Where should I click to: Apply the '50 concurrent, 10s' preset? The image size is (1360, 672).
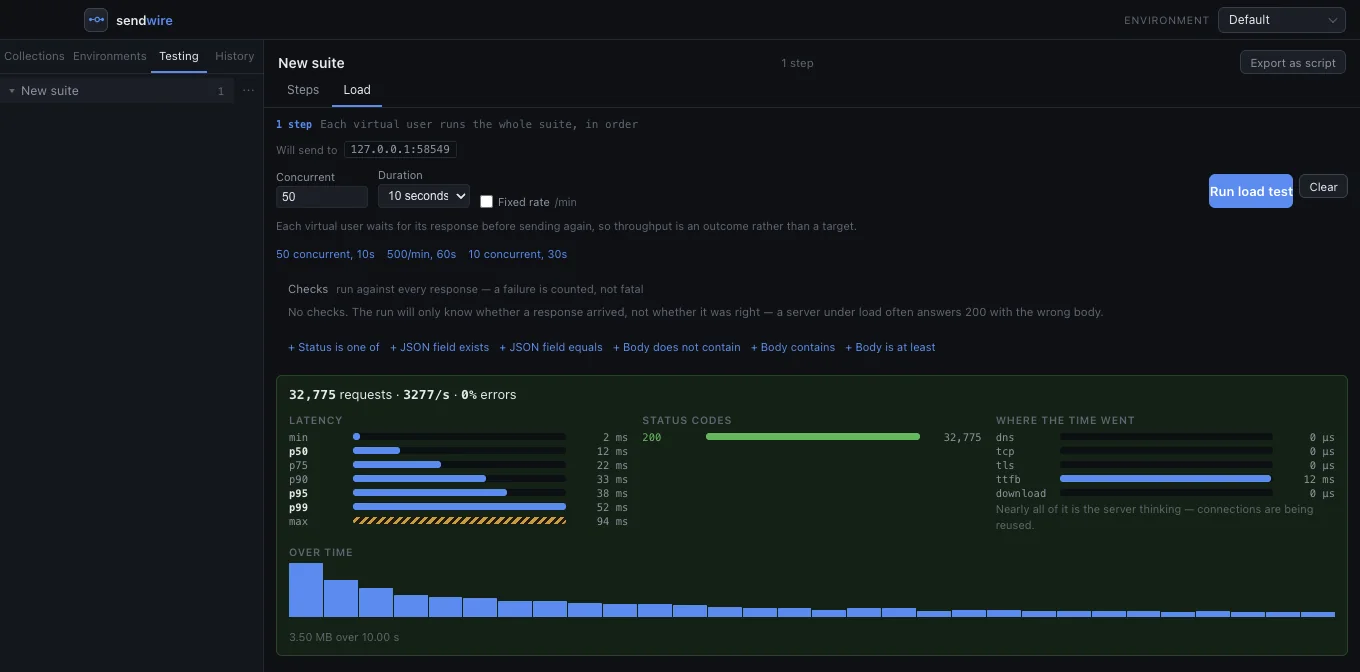pyautogui.click(x=325, y=254)
